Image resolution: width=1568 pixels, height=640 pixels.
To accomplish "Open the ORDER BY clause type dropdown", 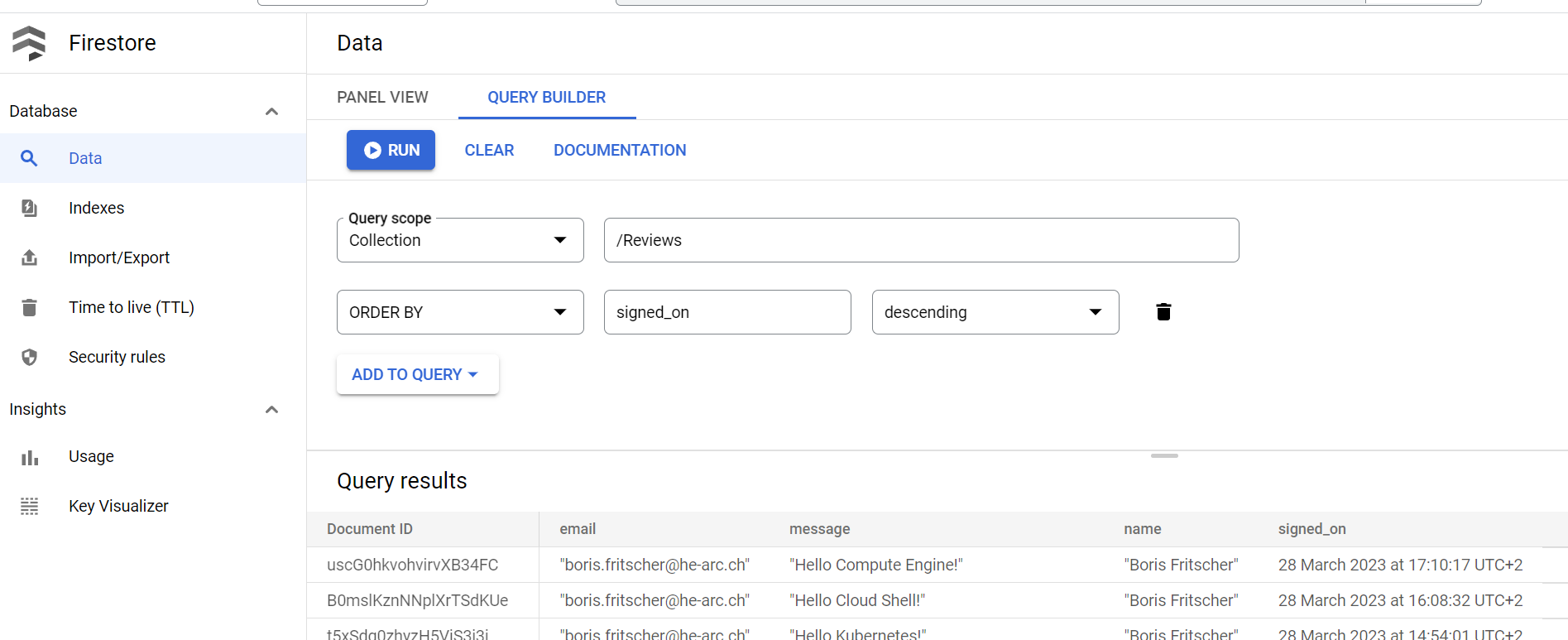I will click(x=459, y=312).
